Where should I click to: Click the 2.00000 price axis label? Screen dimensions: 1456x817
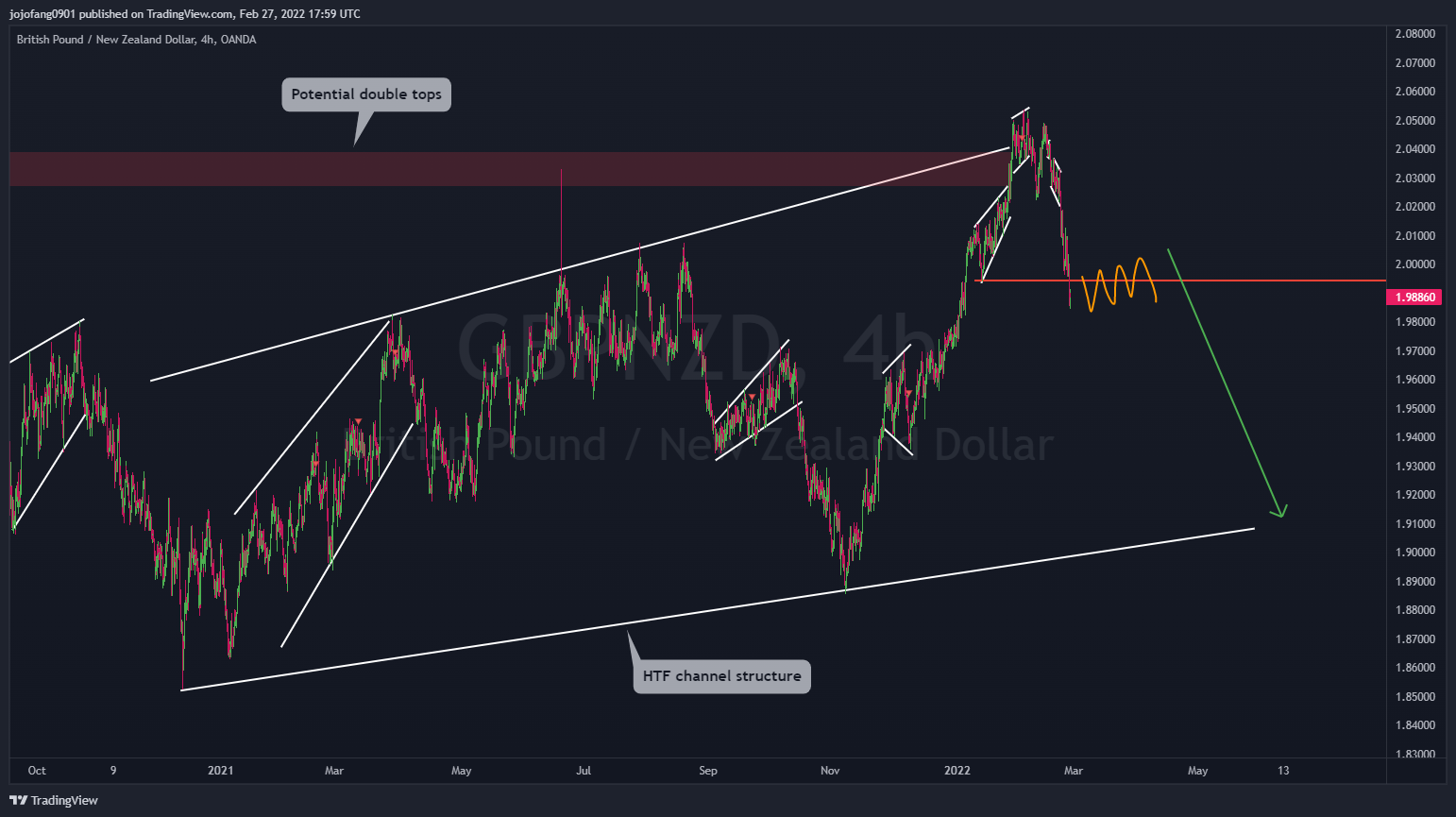point(1414,264)
